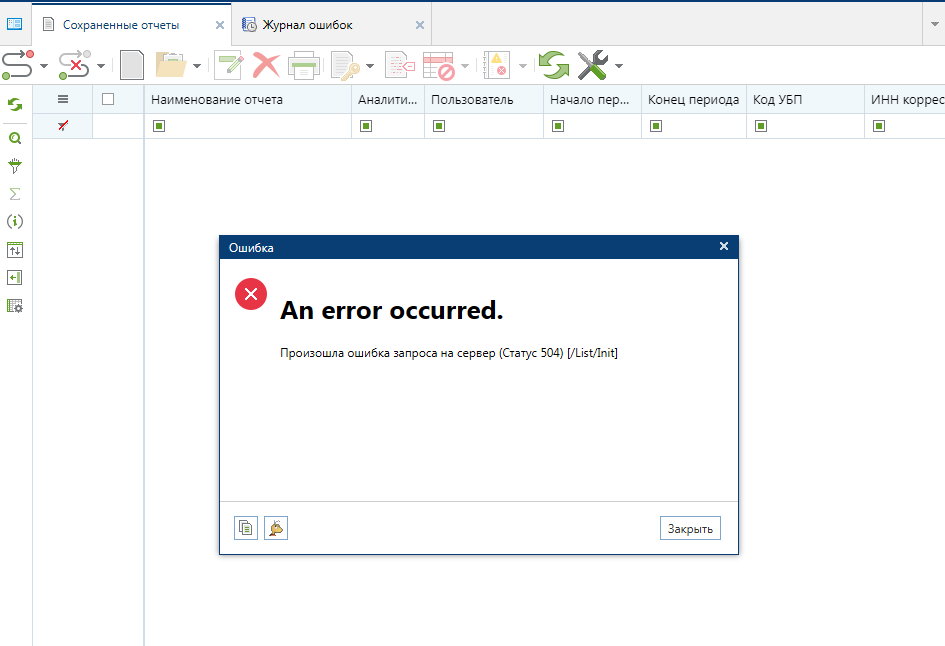The width and height of the screenshot is (945, 646).
Task: Toggle filter box under Аналити... column
Action: [366, 126]
